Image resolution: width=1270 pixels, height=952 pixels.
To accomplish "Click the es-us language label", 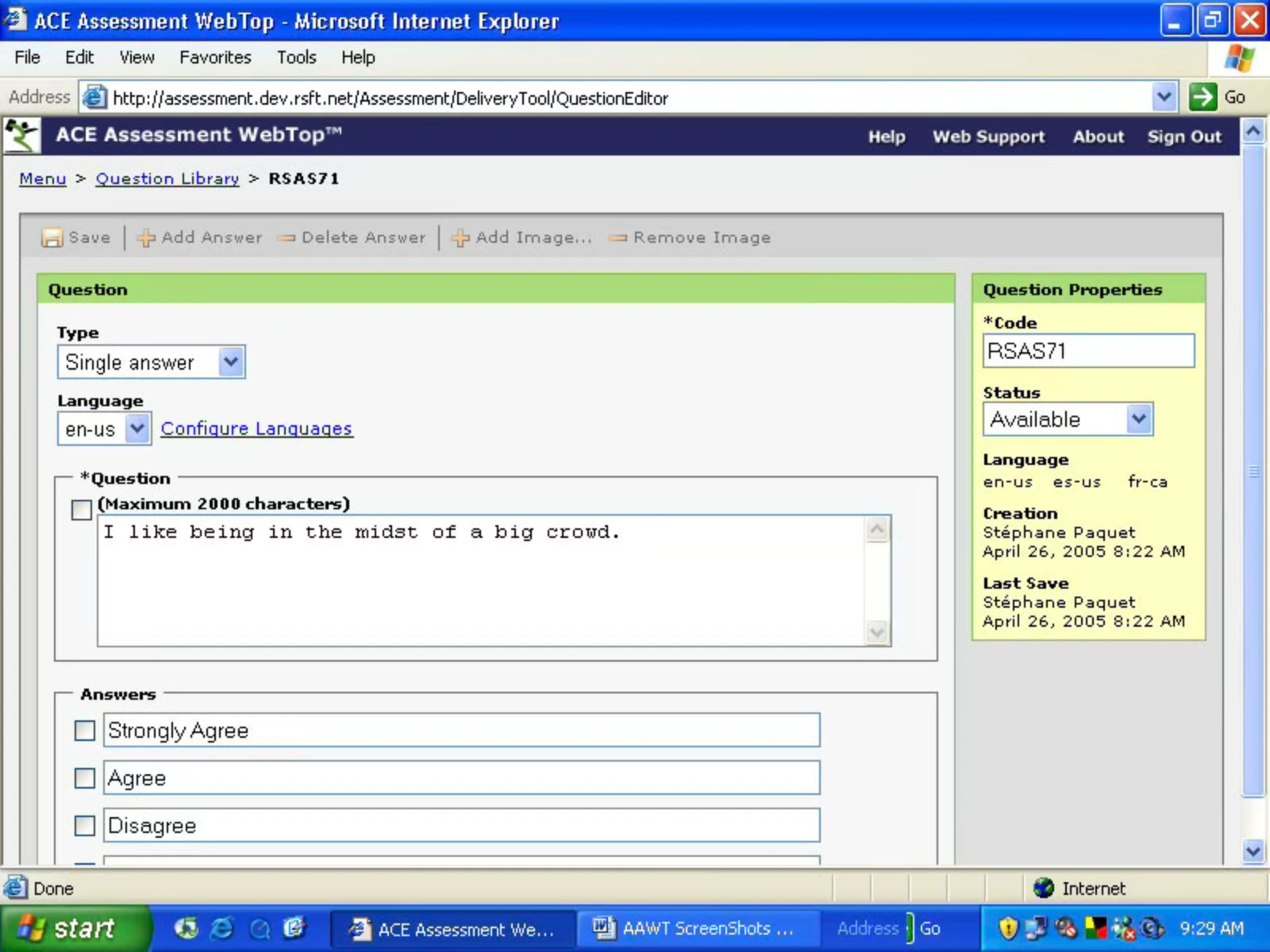I will [x=1076, y=482].
